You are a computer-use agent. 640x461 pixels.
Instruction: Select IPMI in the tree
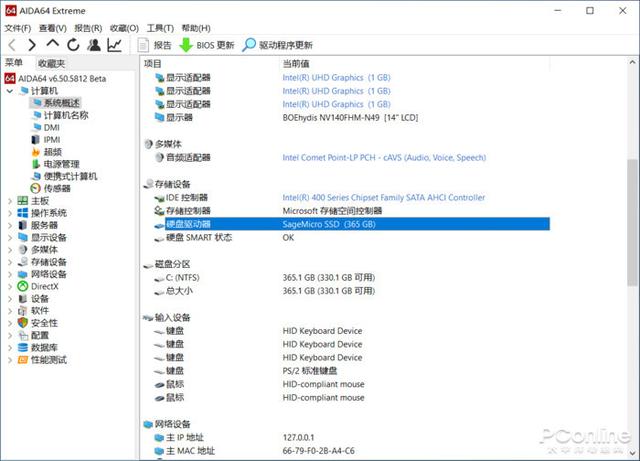click(x=46, y=140)
